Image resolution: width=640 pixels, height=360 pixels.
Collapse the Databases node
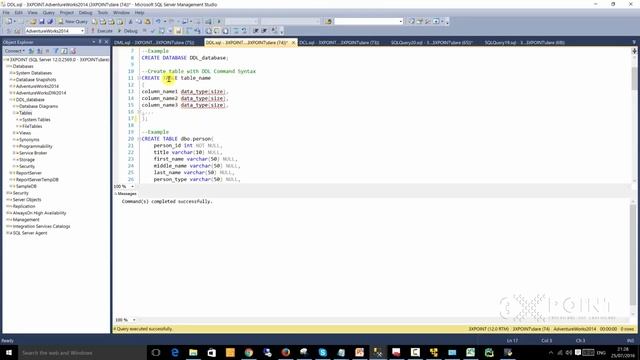pyautogui.click(x=9, y=66)
